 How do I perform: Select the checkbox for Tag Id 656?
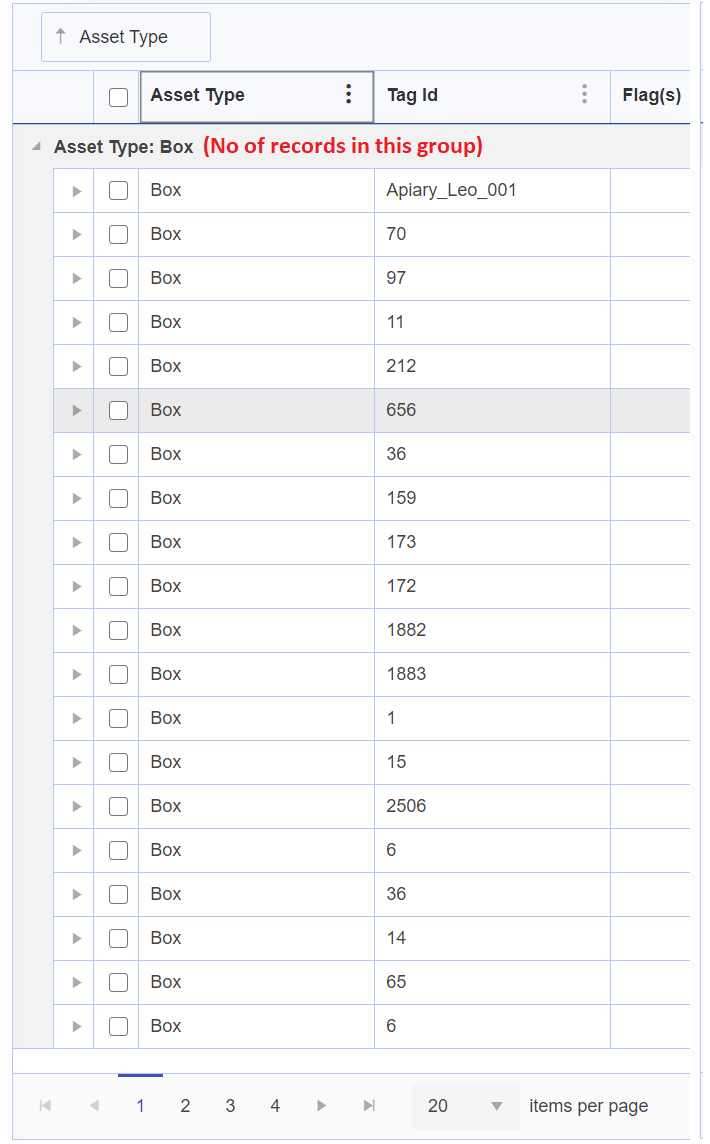[118, 410]
